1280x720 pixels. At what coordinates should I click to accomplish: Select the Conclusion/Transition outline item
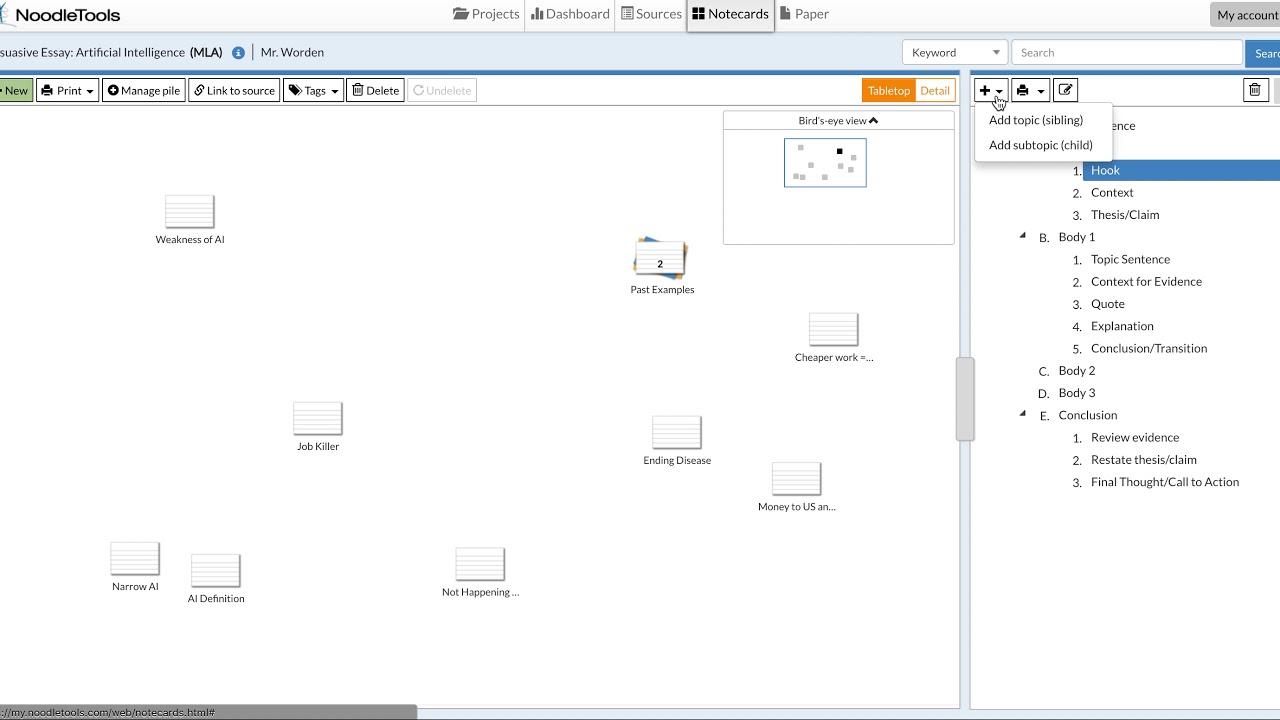click(x=1149, y=348)
